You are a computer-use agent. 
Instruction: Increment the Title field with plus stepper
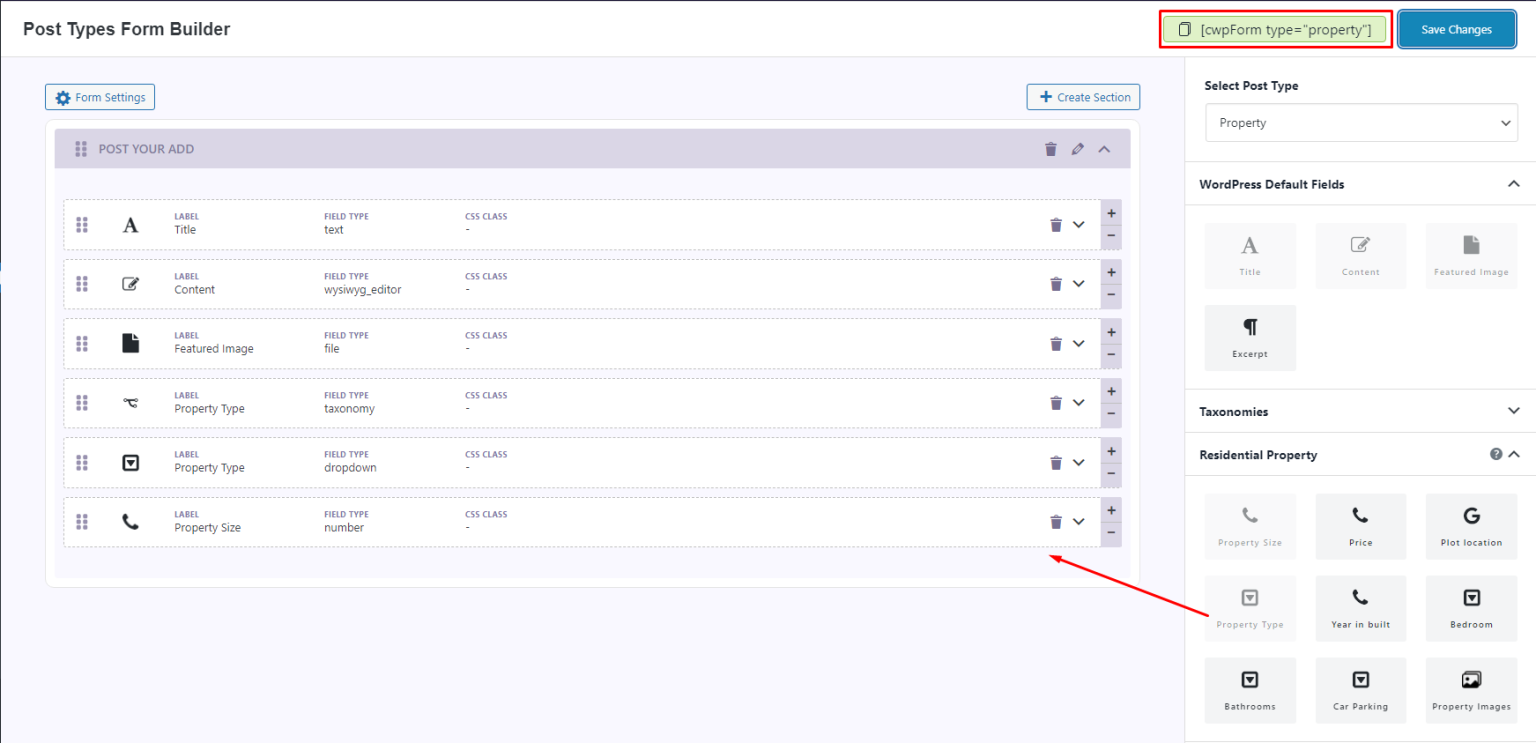coord(1111,213)
